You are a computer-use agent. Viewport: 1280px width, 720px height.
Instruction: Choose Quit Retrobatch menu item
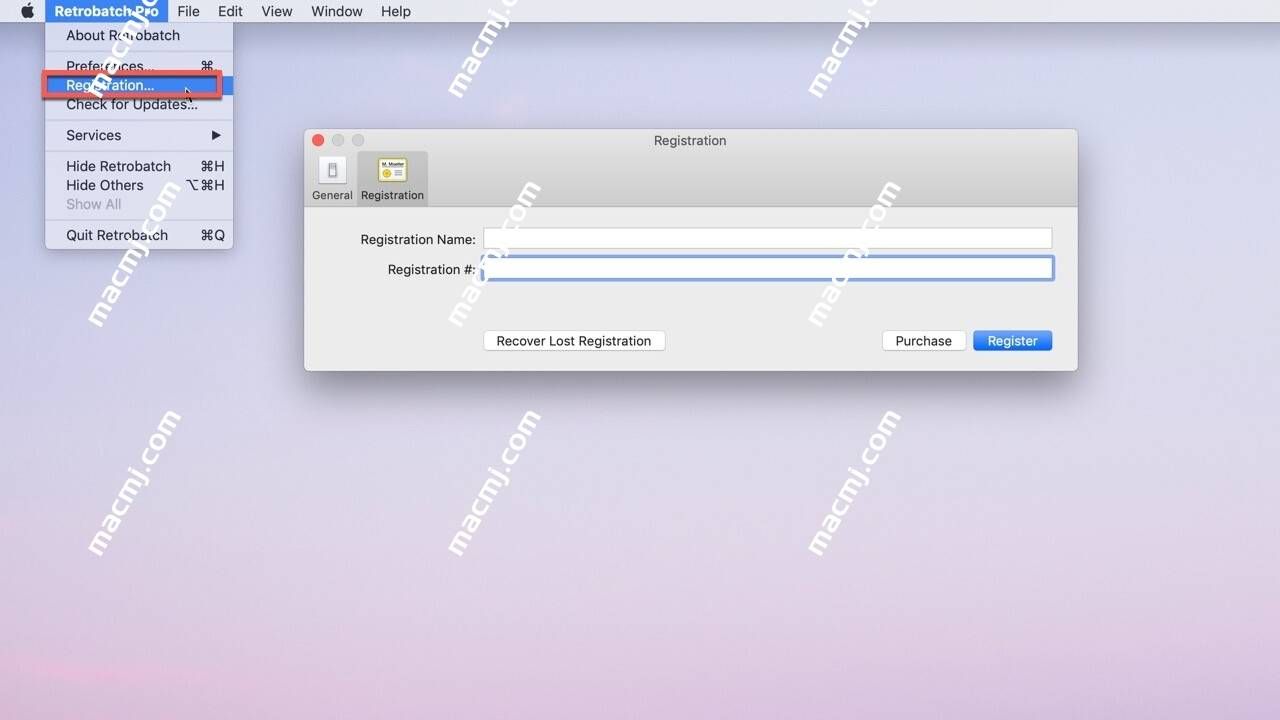coord(139,235)
